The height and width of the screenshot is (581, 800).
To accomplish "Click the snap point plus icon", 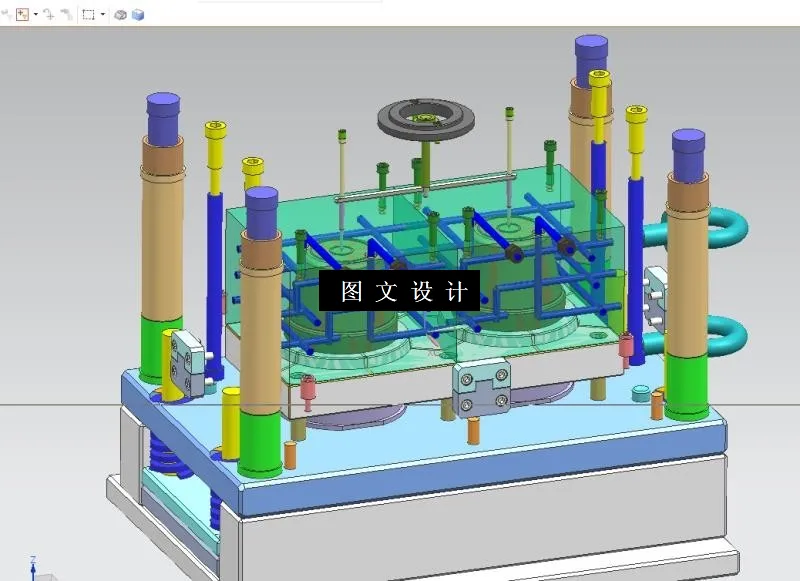I will click(22, 14).
